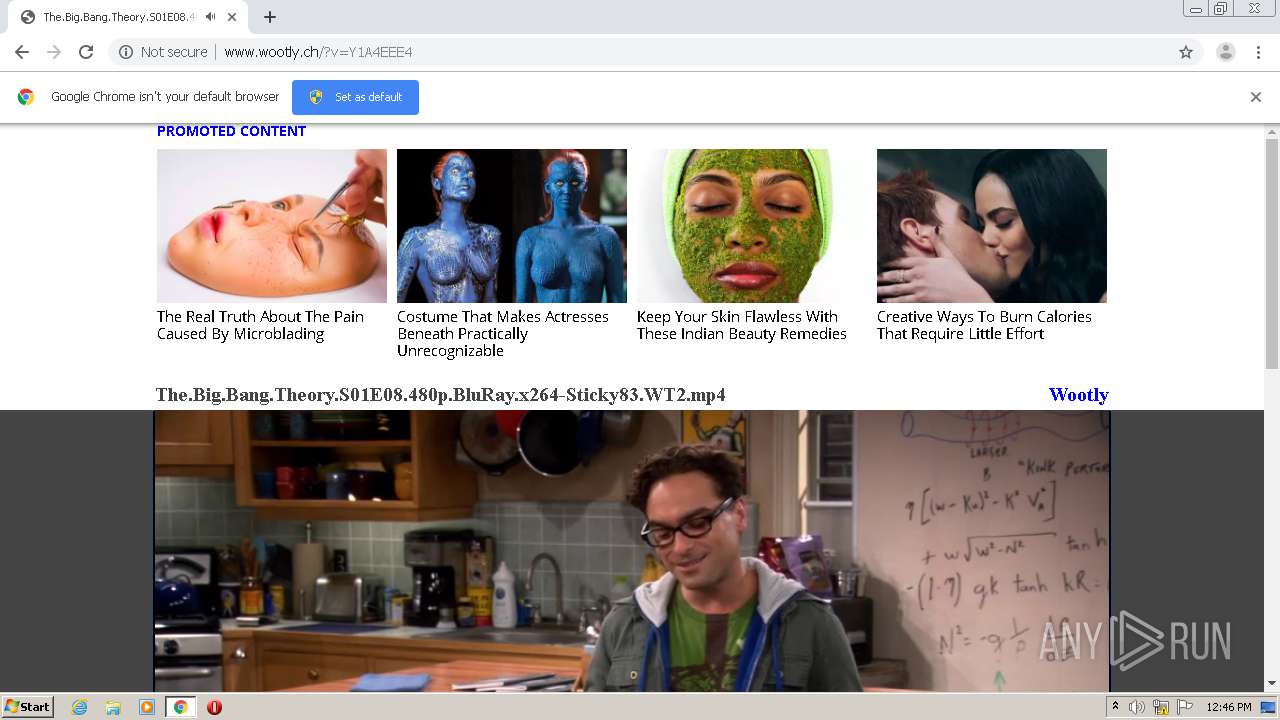1280x720 pixels.
Task: Open the Windows Start menu
Action: click(x=27, y=707)
